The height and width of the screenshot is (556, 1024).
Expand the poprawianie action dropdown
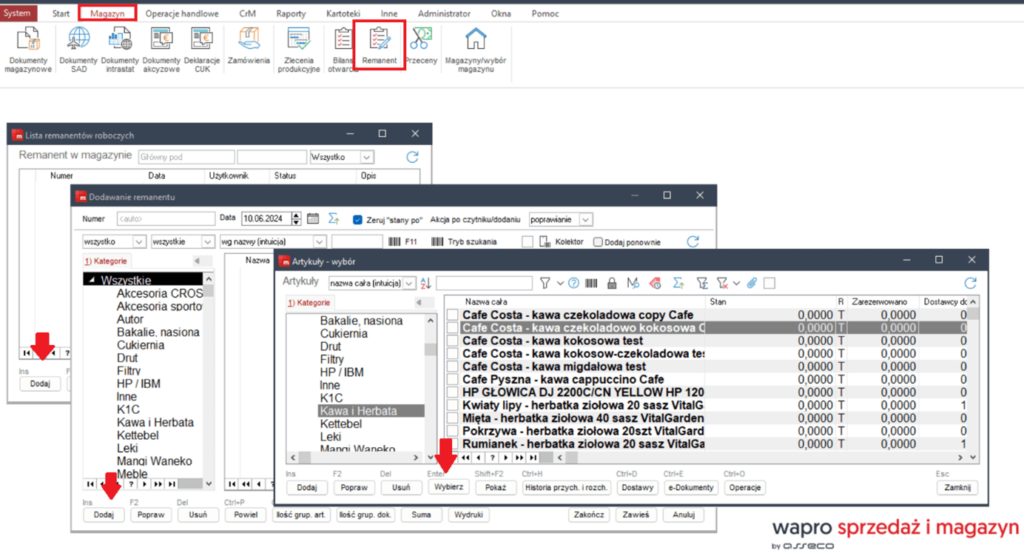pos(586,219)
